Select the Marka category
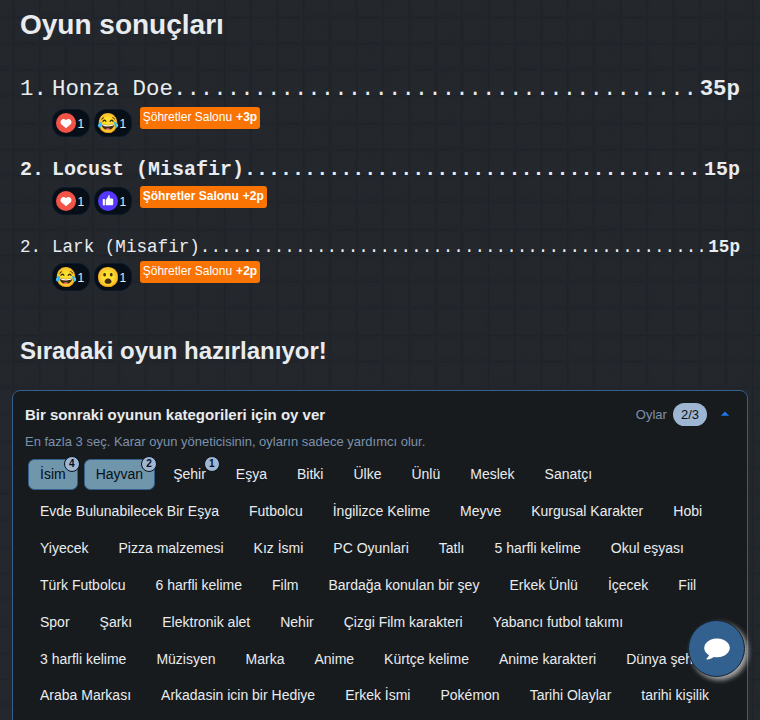The width and height of the screenshot is (760, 720). pyautogui.click(x=265, y=659)
